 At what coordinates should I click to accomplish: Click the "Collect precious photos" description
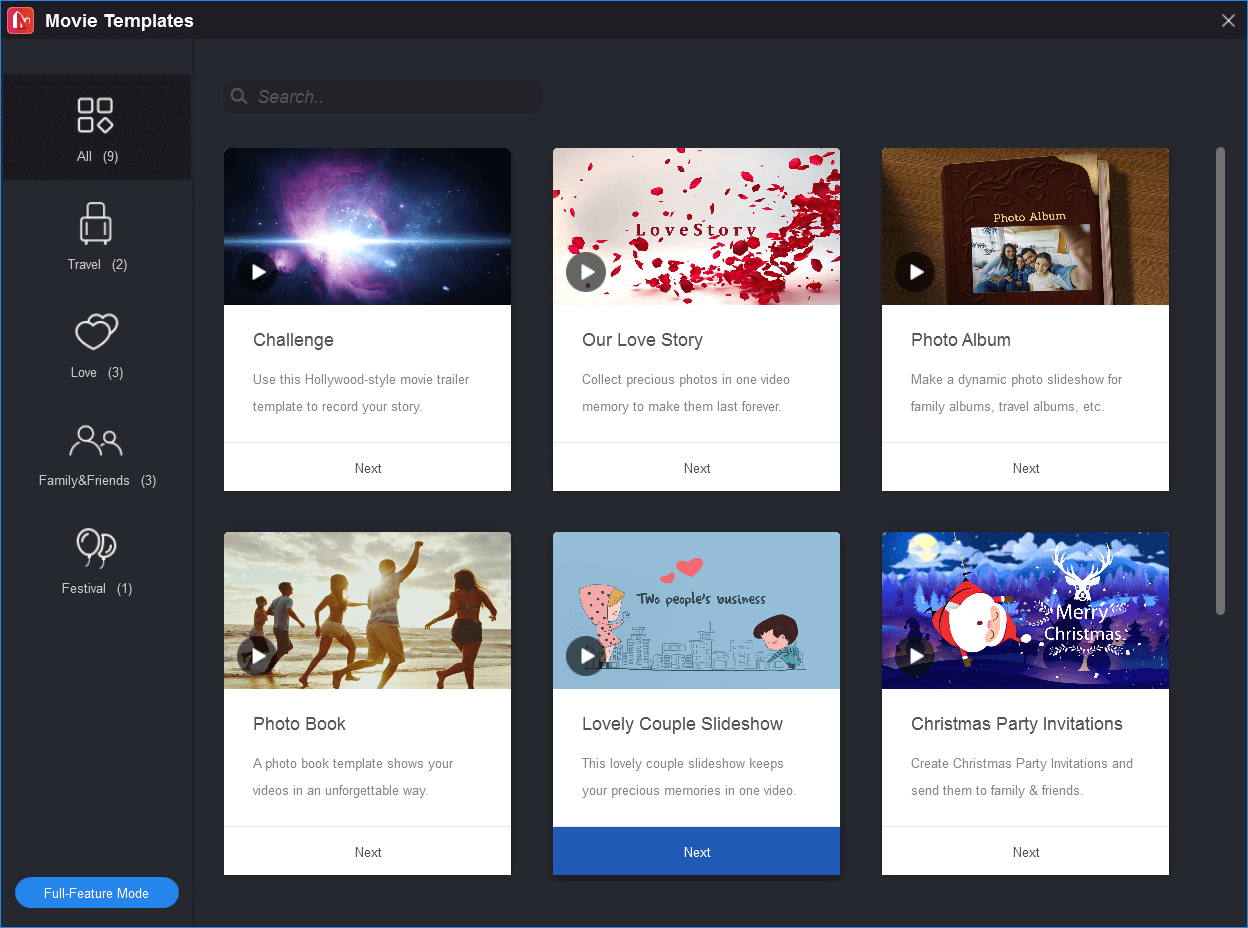coord(686,393)
